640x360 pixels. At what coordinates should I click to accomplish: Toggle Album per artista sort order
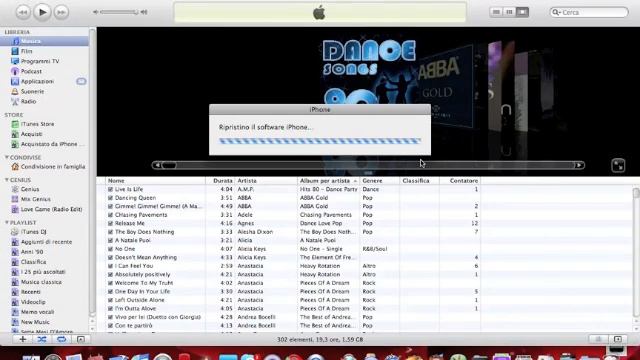pyautogui.click(x=329, y=180)
